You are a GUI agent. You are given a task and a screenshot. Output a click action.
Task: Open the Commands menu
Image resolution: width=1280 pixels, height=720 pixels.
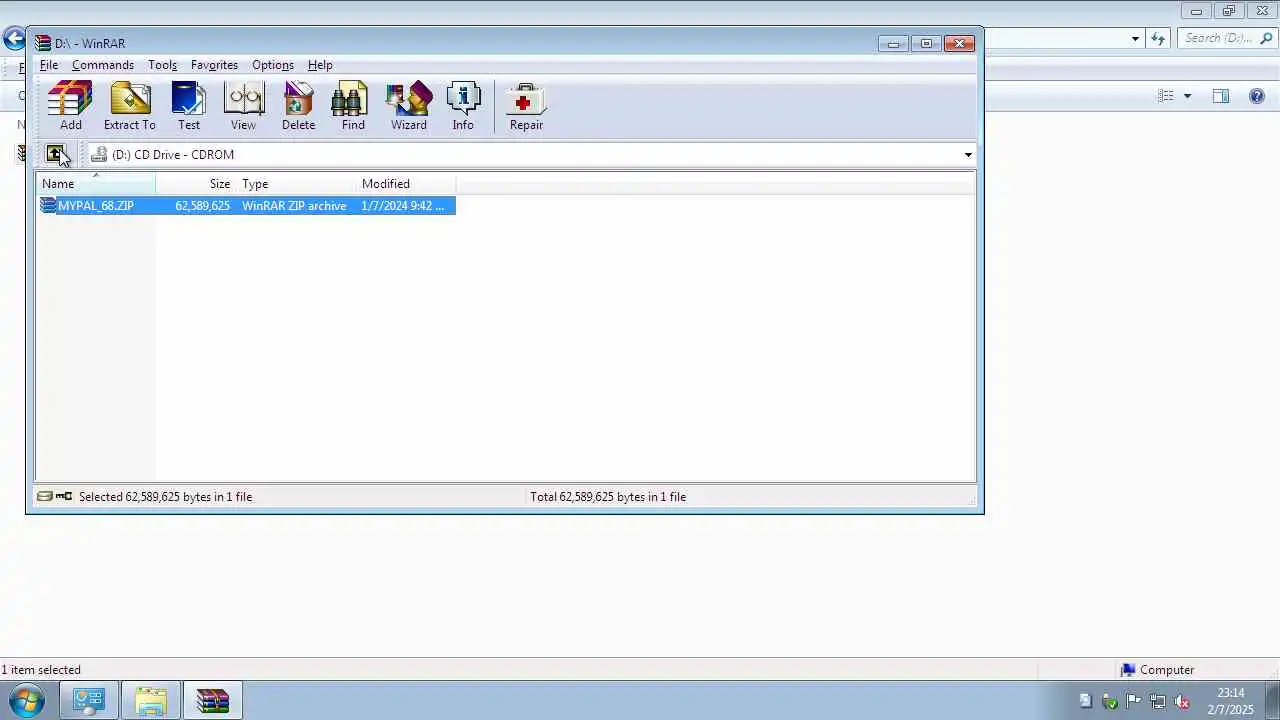click(103, 65)
